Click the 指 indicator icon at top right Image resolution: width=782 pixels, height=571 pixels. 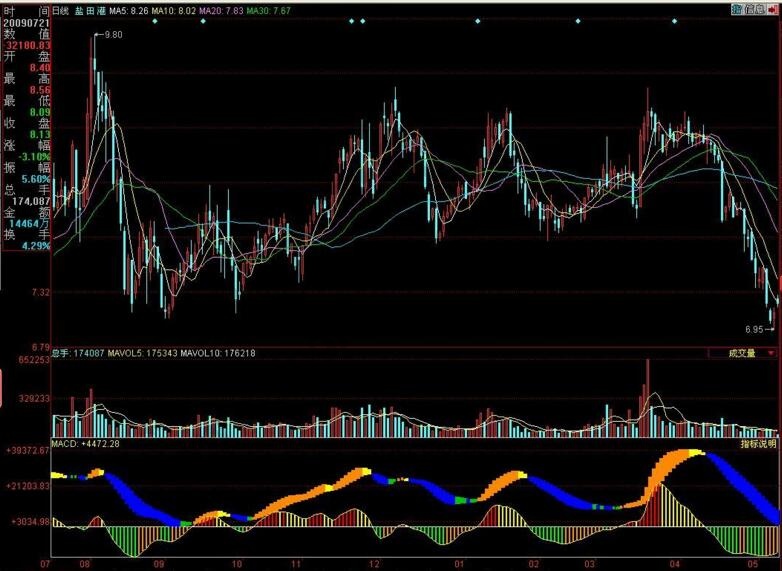[x=736, y=9]
